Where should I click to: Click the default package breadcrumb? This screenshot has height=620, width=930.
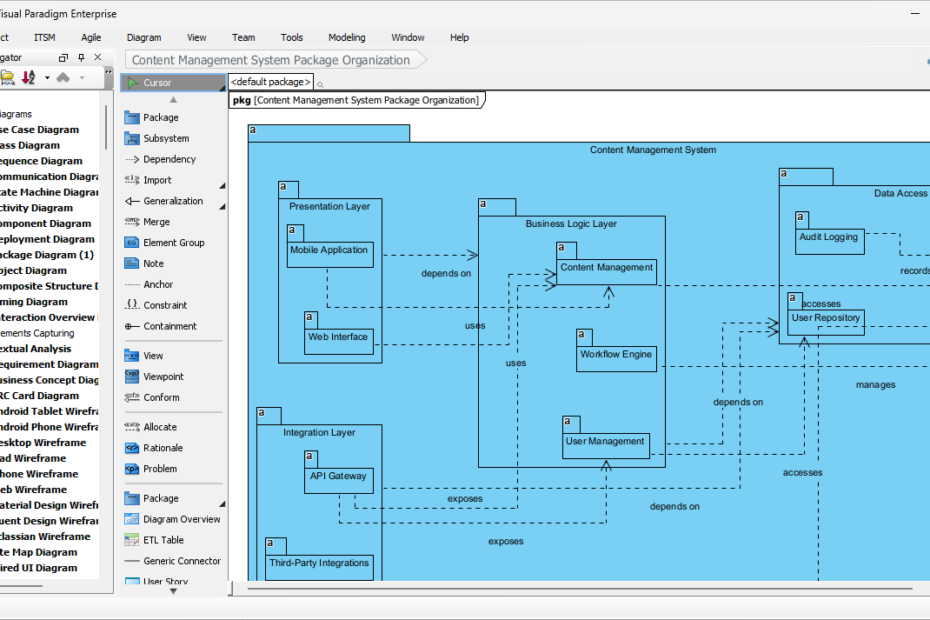click(270, 81)
